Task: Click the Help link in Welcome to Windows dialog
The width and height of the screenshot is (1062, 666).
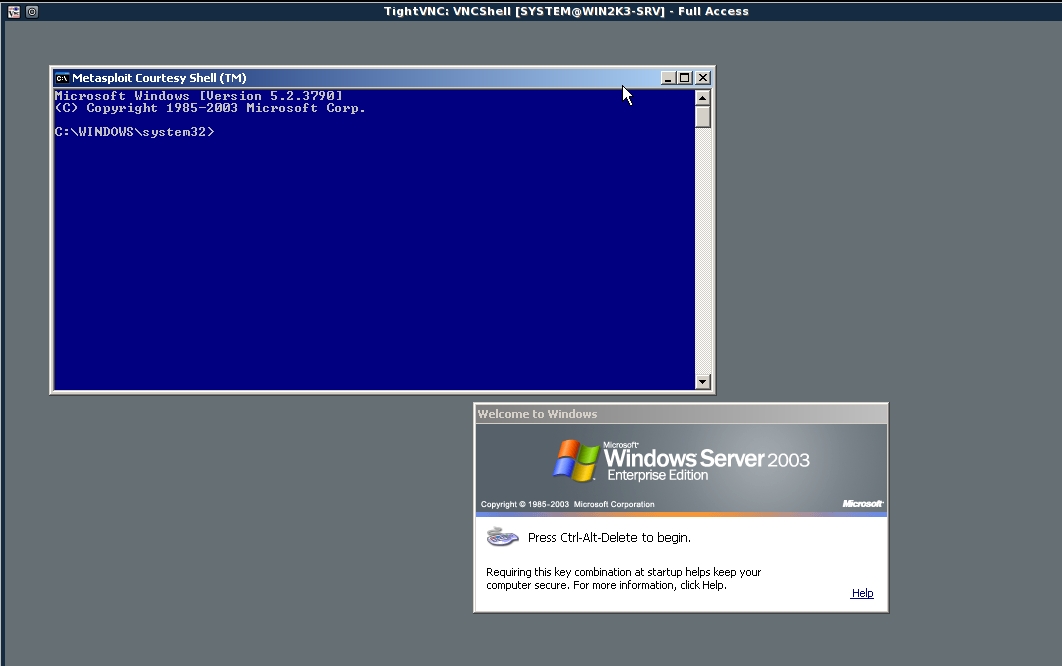Action: pyautogui.click(x=862, y=593)
